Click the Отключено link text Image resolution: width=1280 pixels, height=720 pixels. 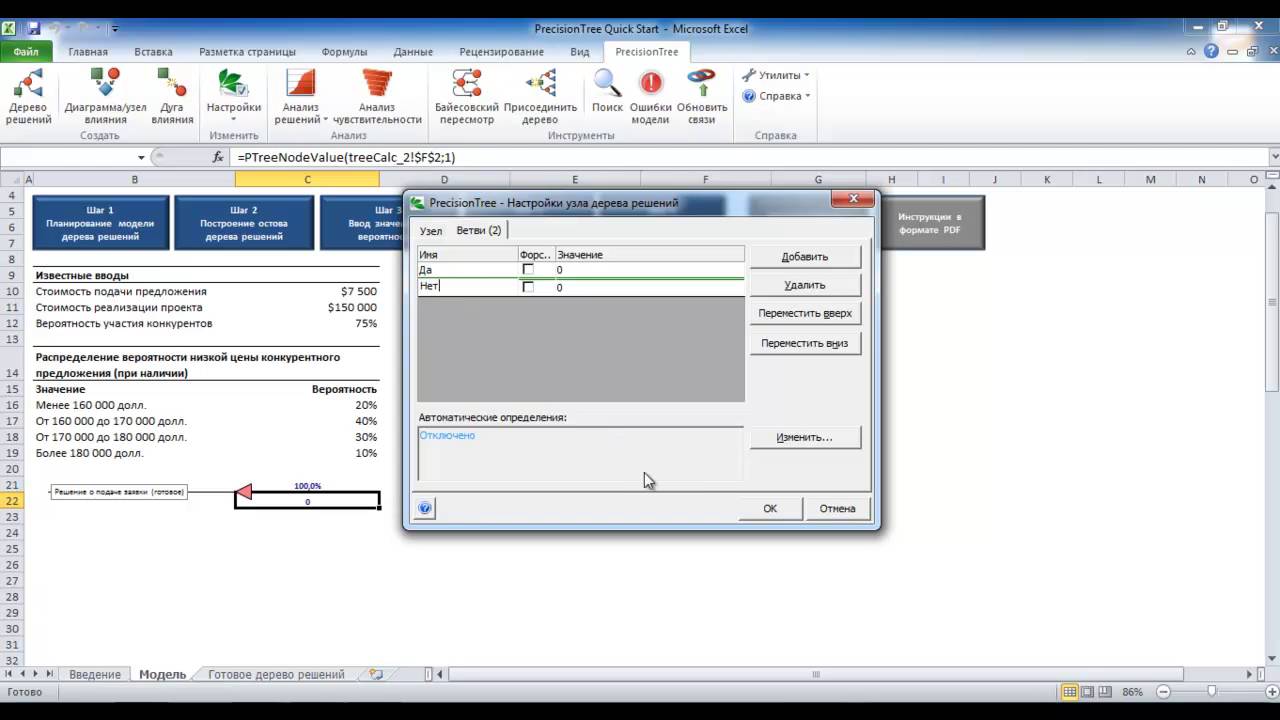447,435
